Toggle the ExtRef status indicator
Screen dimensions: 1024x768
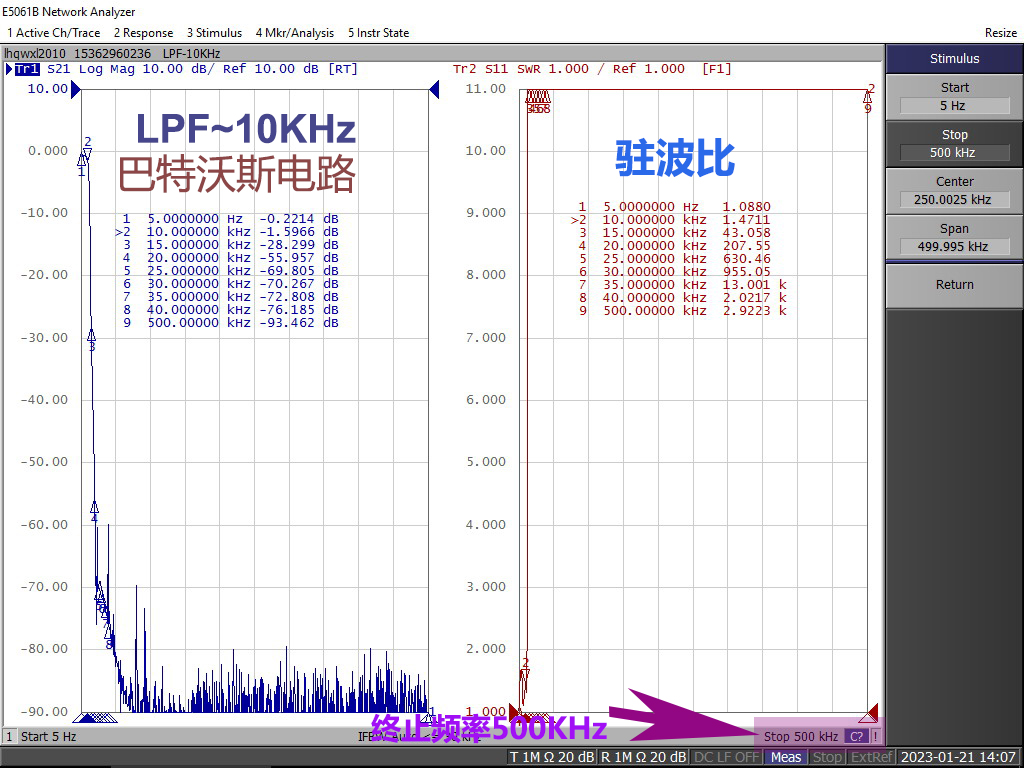point(871,757)
